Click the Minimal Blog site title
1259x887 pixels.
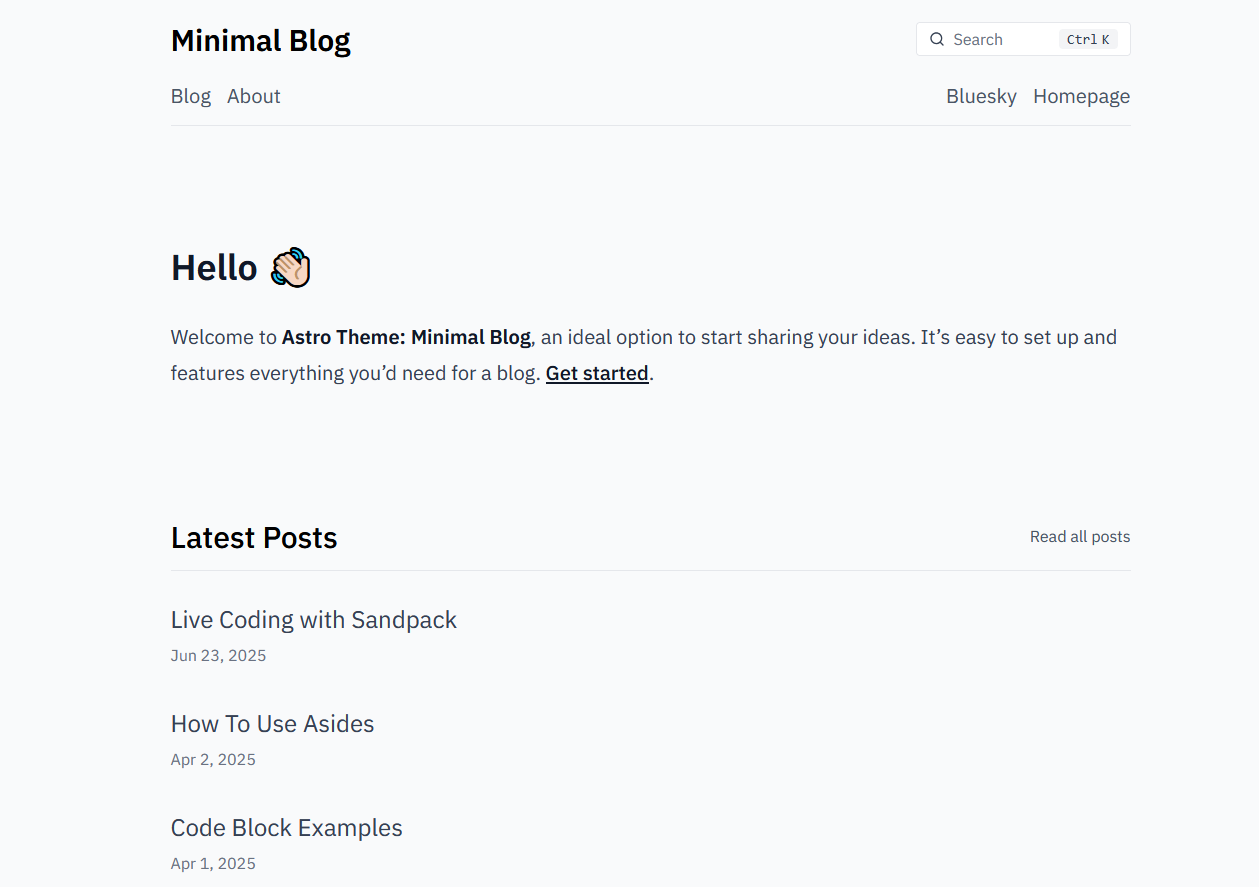[260, 40]
